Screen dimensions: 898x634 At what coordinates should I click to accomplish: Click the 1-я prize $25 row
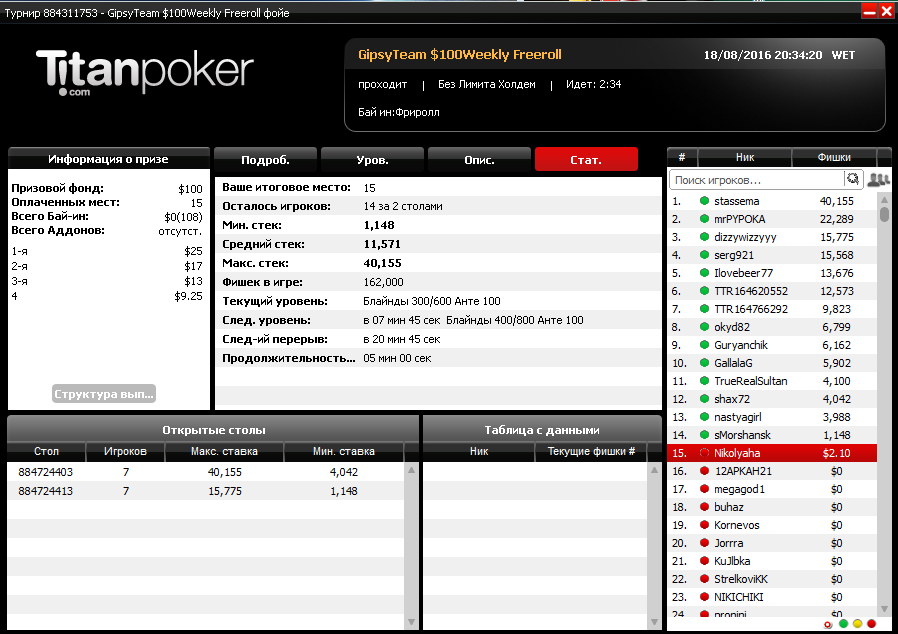[107, 251]
